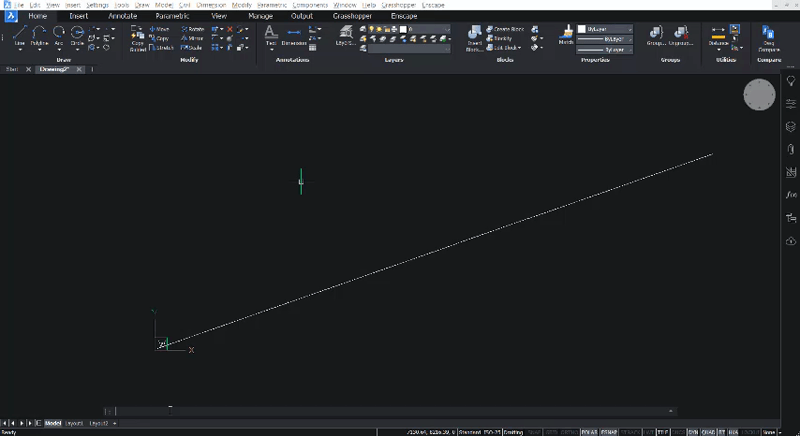Activate the Scale command
Image resolution: width=800 pixels, height=436 pixels.
click(191, 47)
